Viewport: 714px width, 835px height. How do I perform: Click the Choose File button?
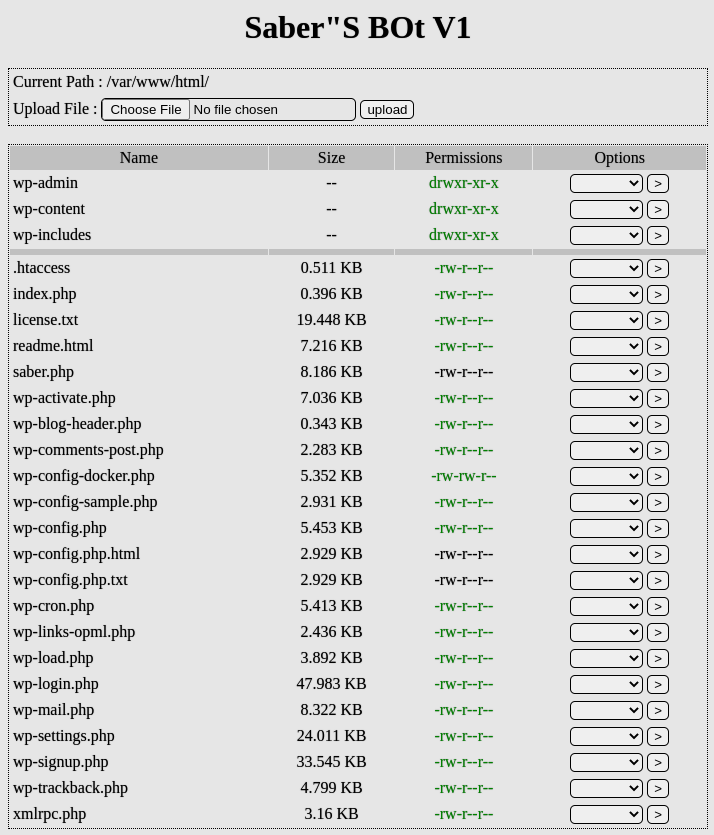pyautogui.click(x=146, y=109)
